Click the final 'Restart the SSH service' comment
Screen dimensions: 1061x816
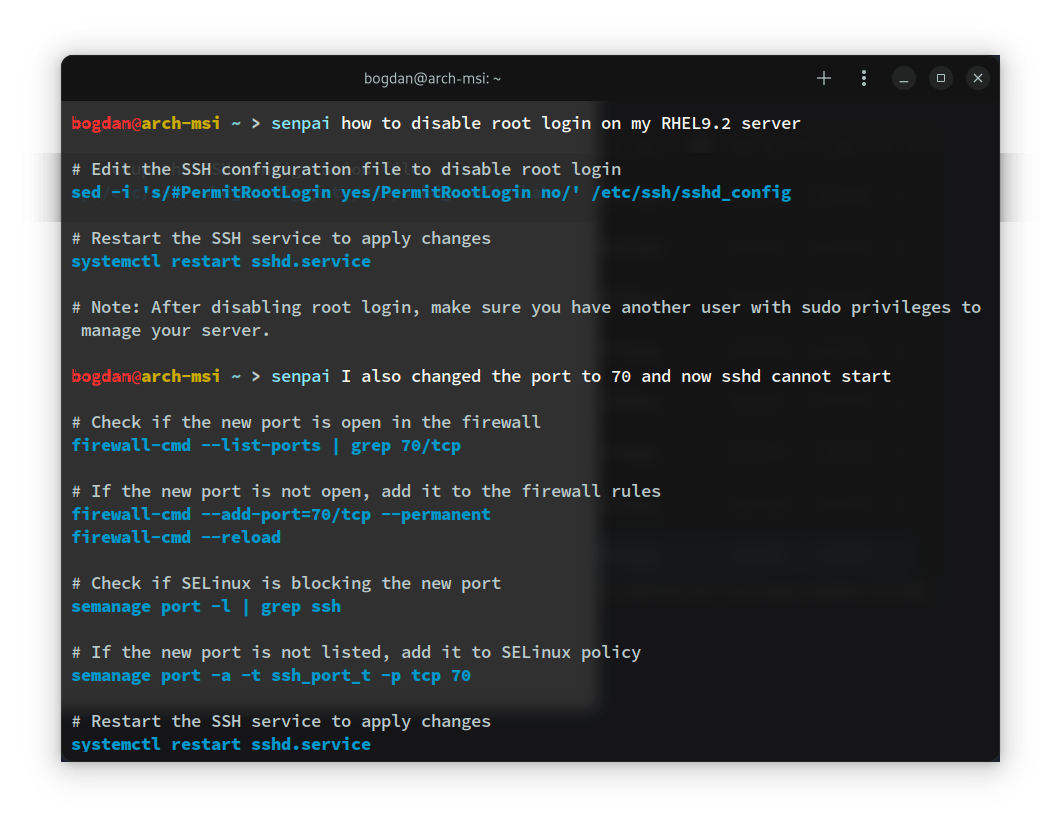coord(281,721)
